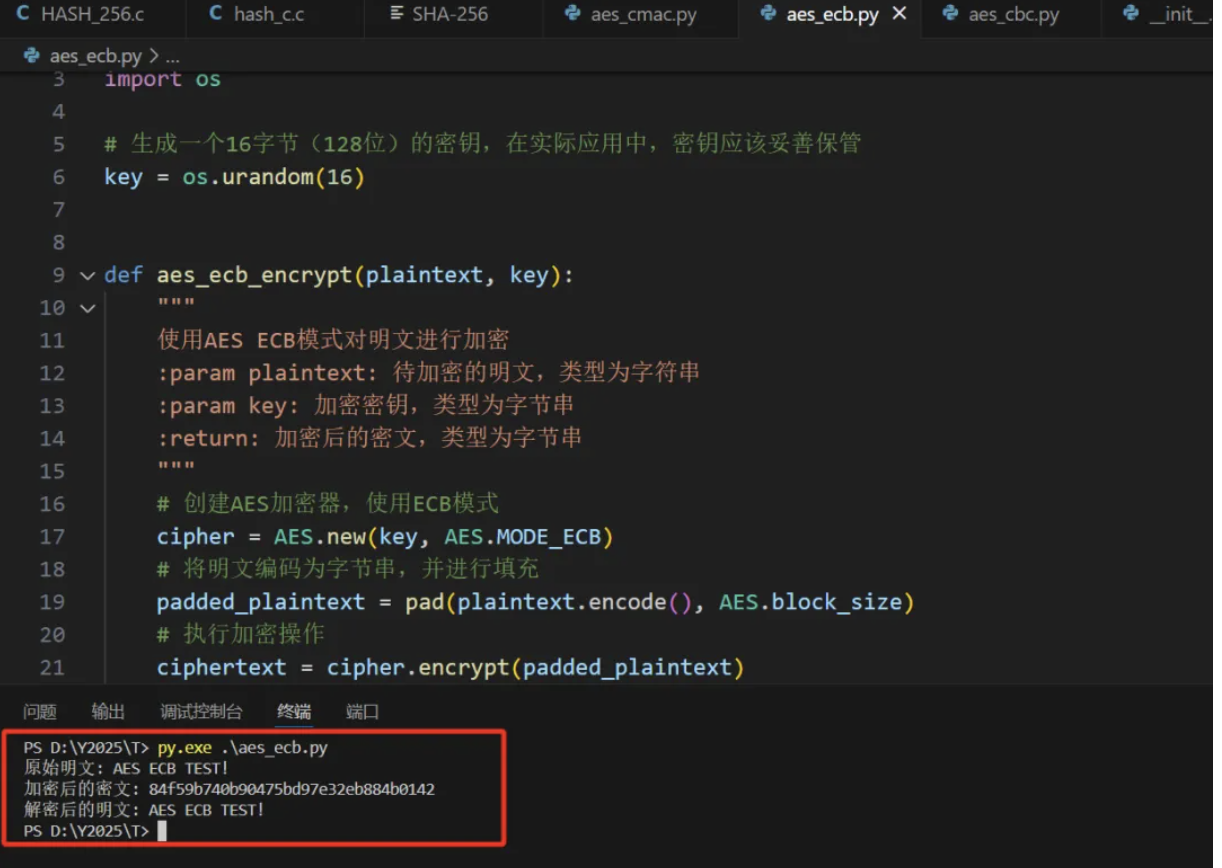This screenshot has height=868, width=1222.
Task: Fold the docstring block at line 10
Action: point(87,309)
